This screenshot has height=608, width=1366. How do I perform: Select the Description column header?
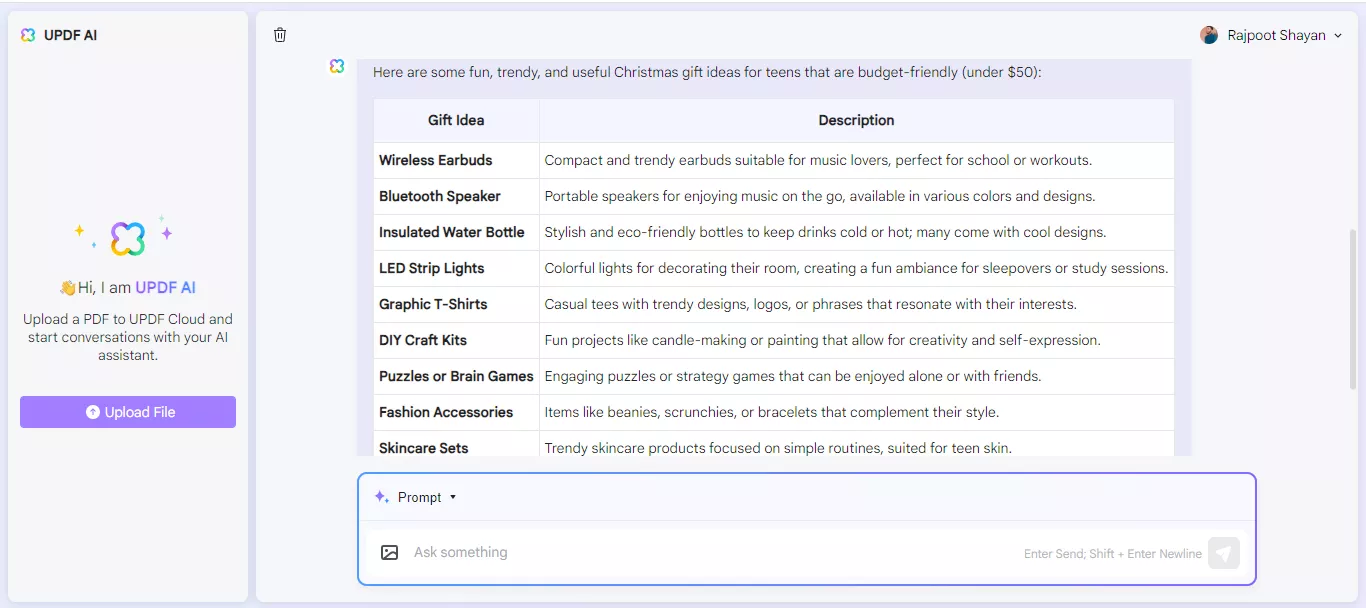[x=856, y=120]
